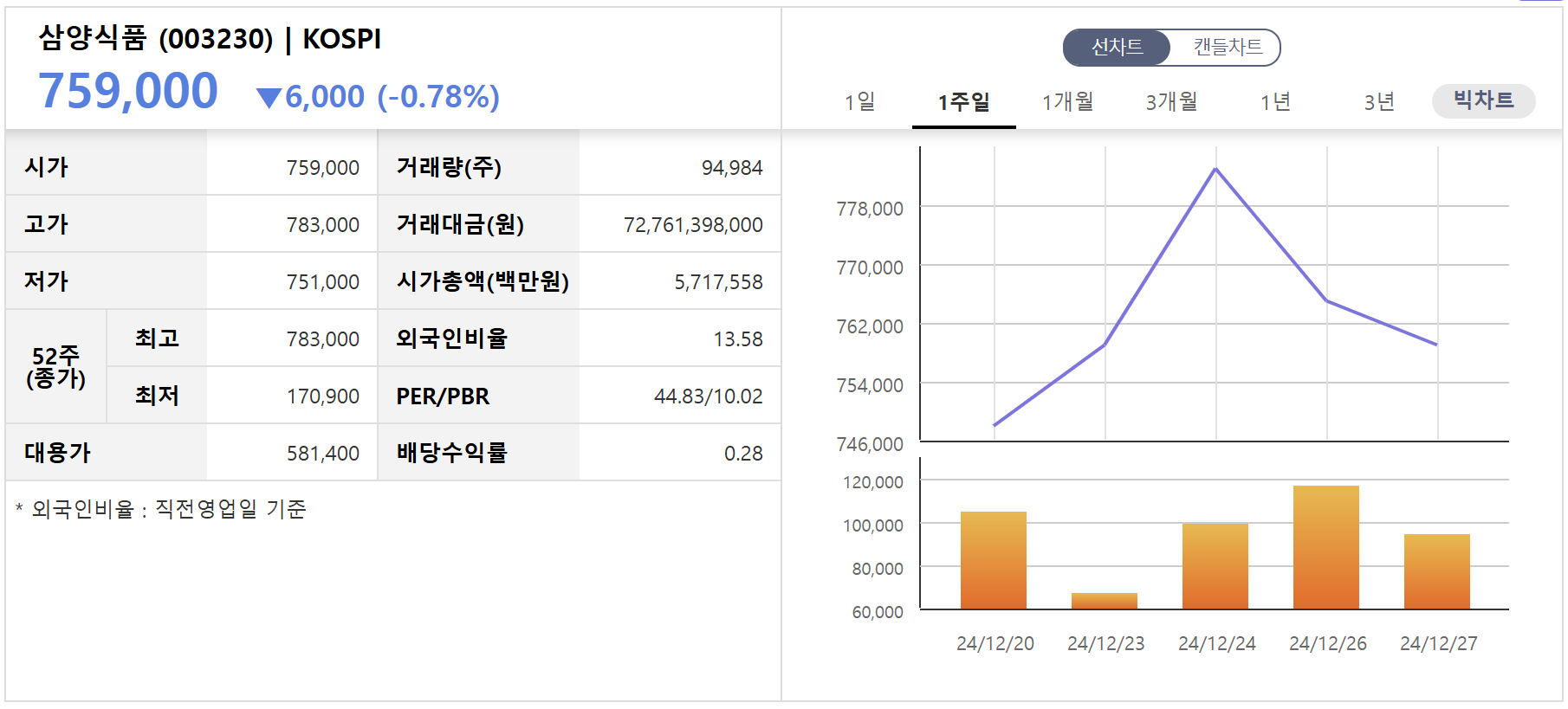Select the 1주일 period tab
The image size is (1568, 709).
pos(964,102)
